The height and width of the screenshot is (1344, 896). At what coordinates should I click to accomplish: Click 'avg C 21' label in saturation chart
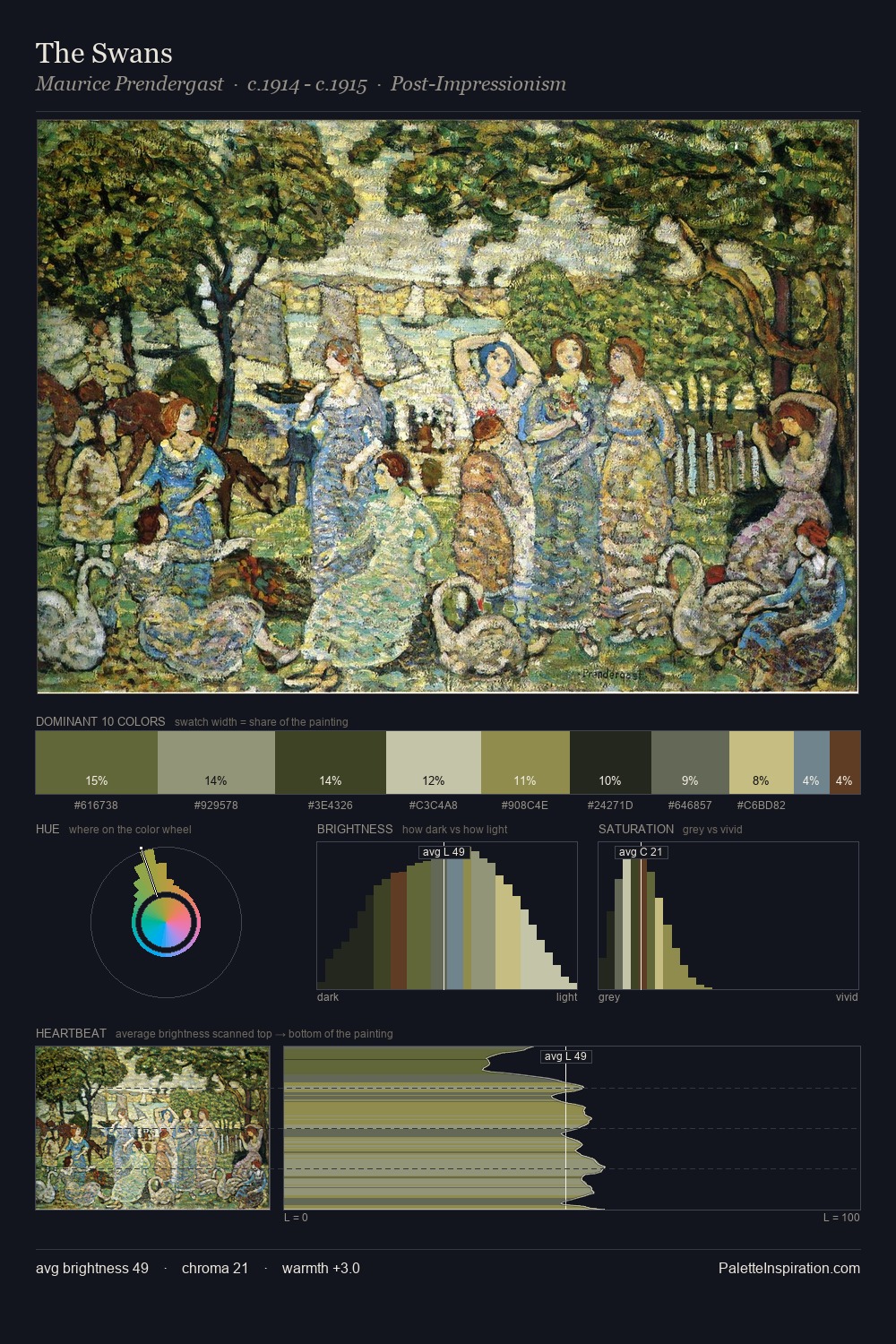click(642, 852)
